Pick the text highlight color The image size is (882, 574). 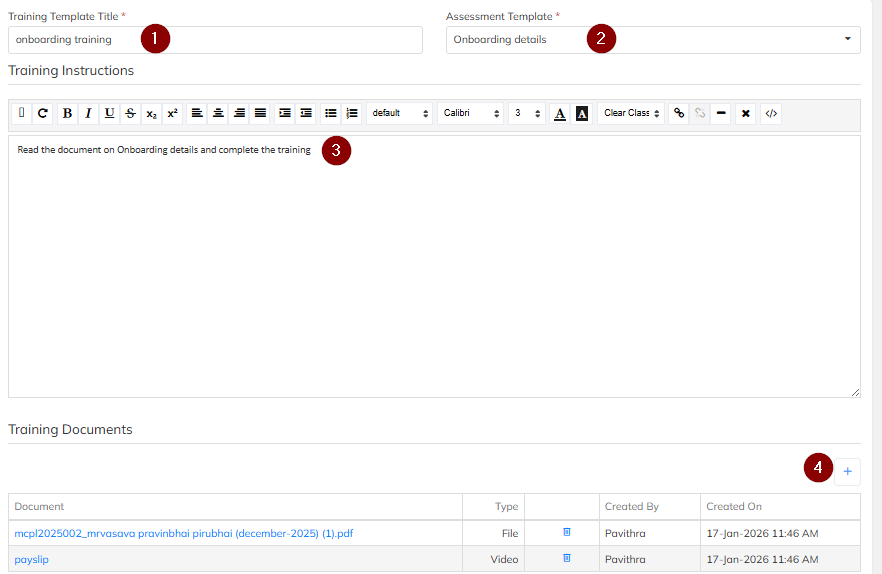[x=582, y=113]
